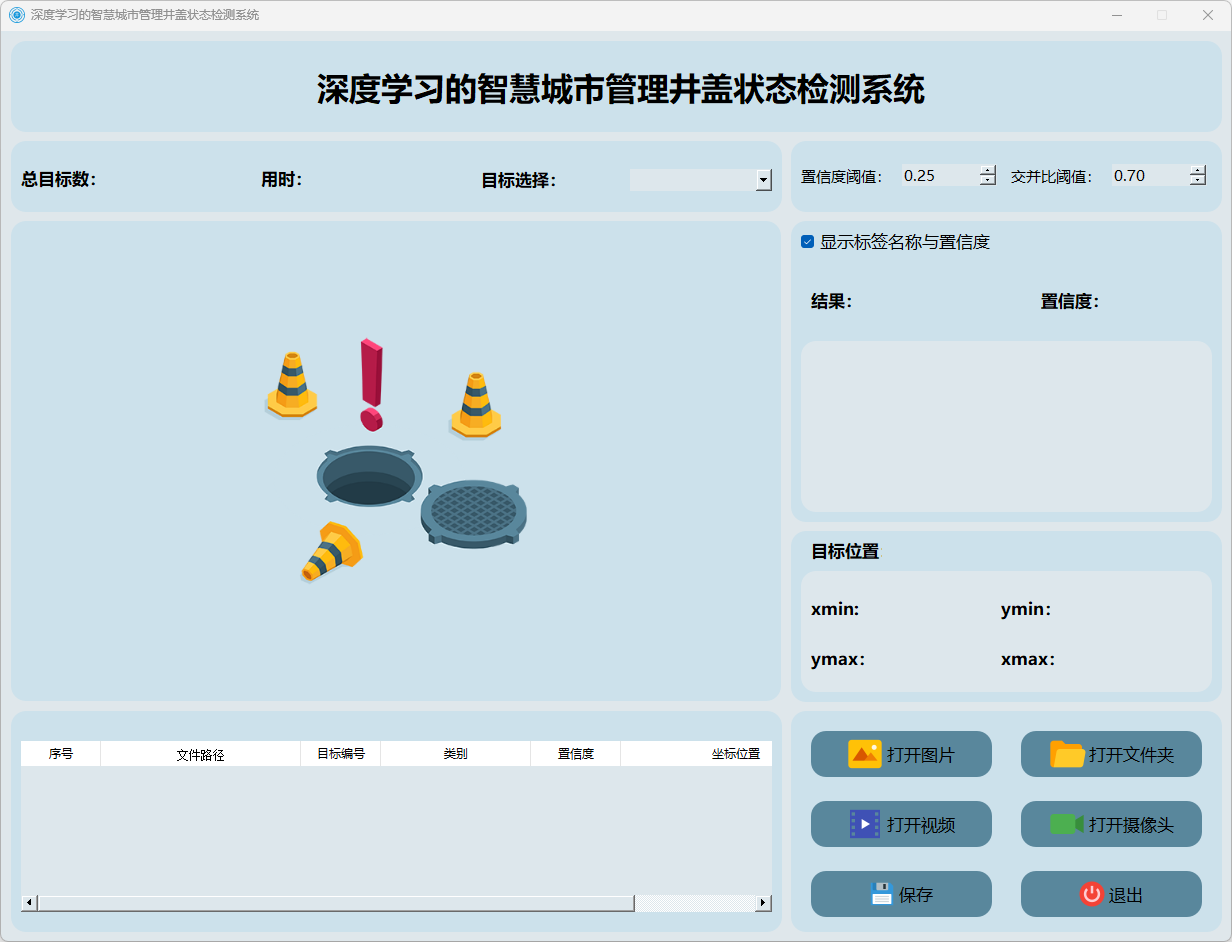Click the floppy disk save icon

coord(881,894)
